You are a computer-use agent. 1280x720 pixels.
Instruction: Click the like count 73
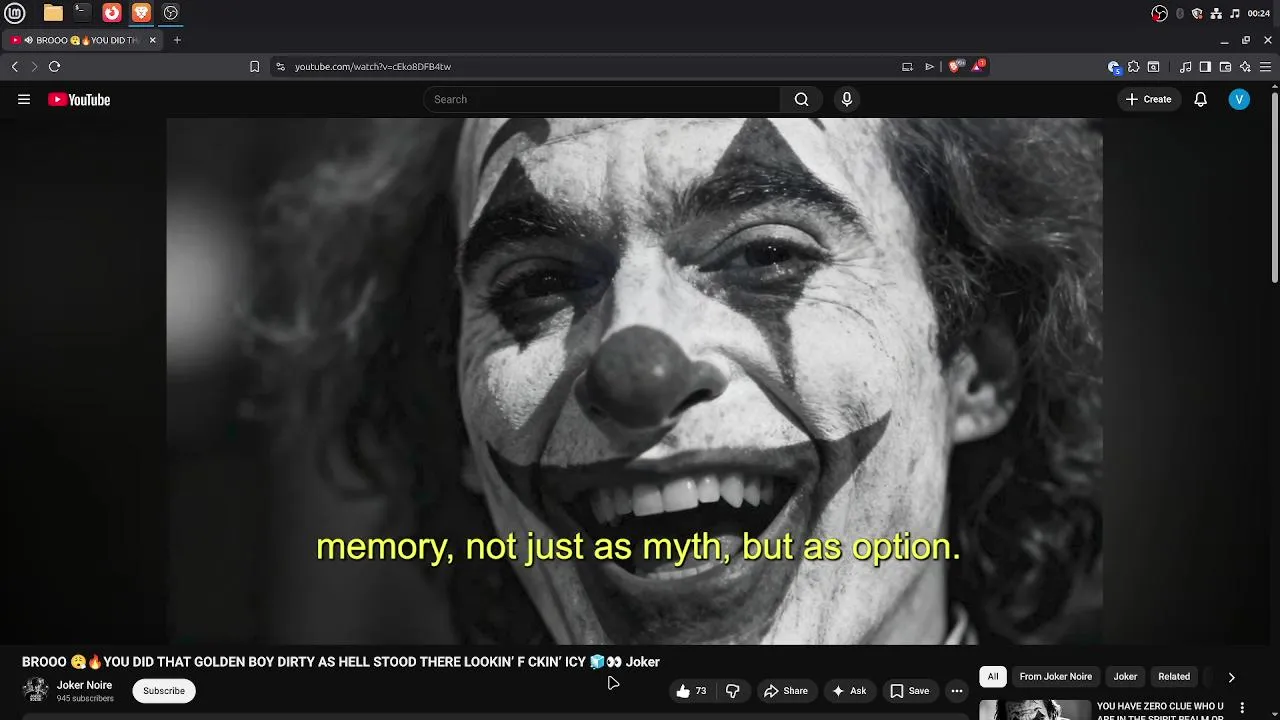[701, 691]
